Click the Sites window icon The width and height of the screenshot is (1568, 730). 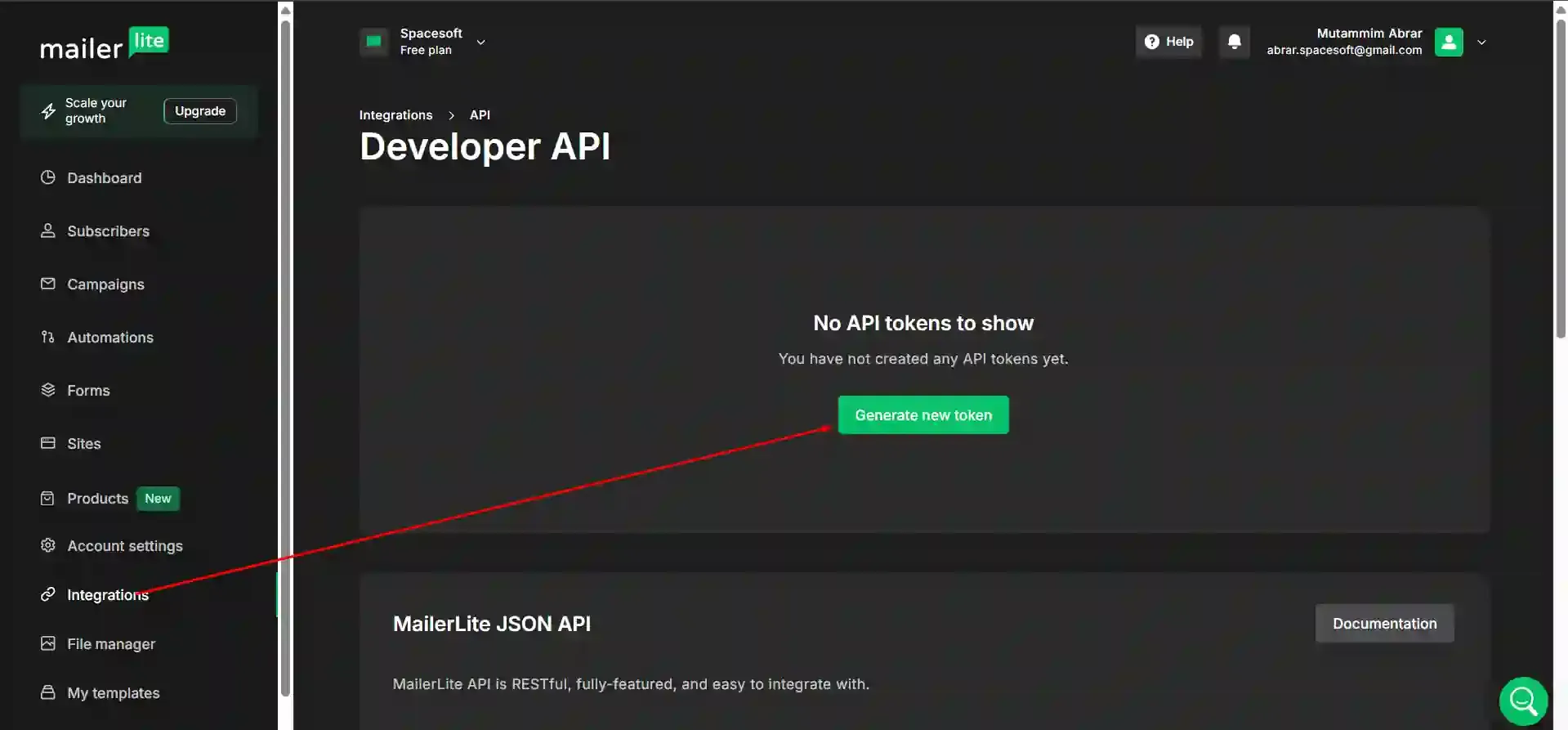[x=48, y=443]
